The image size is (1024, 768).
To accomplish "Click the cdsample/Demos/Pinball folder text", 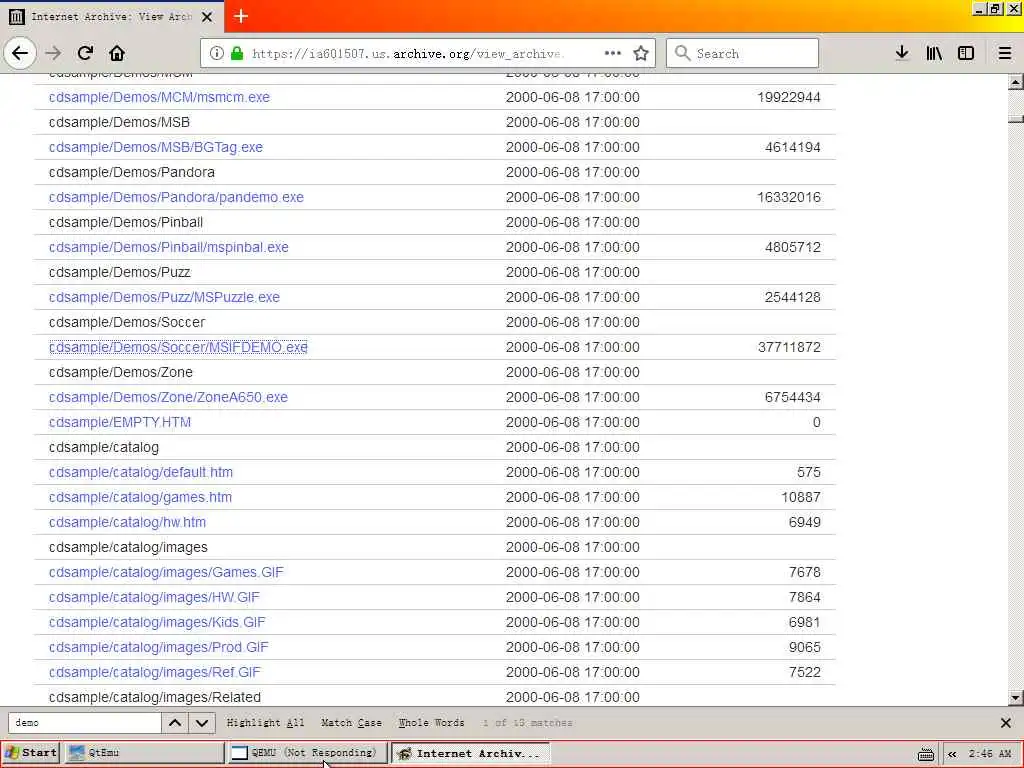I will coord(126,222).
